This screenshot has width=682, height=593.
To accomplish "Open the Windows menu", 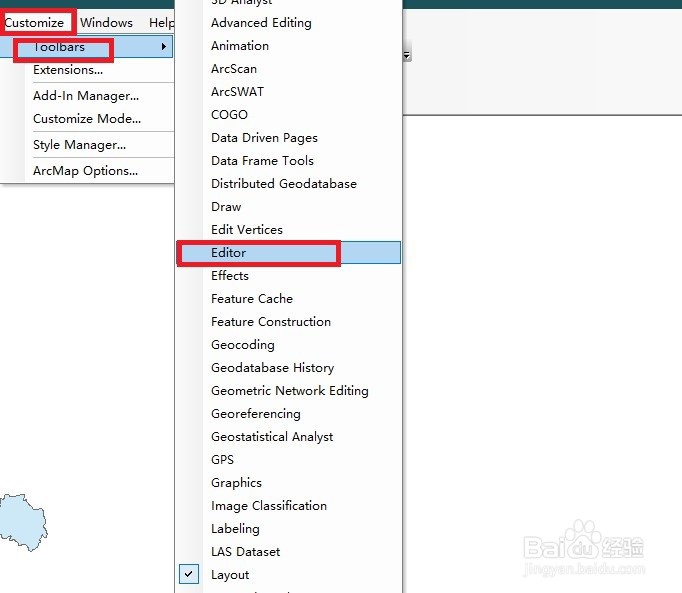I will [106, 22].
